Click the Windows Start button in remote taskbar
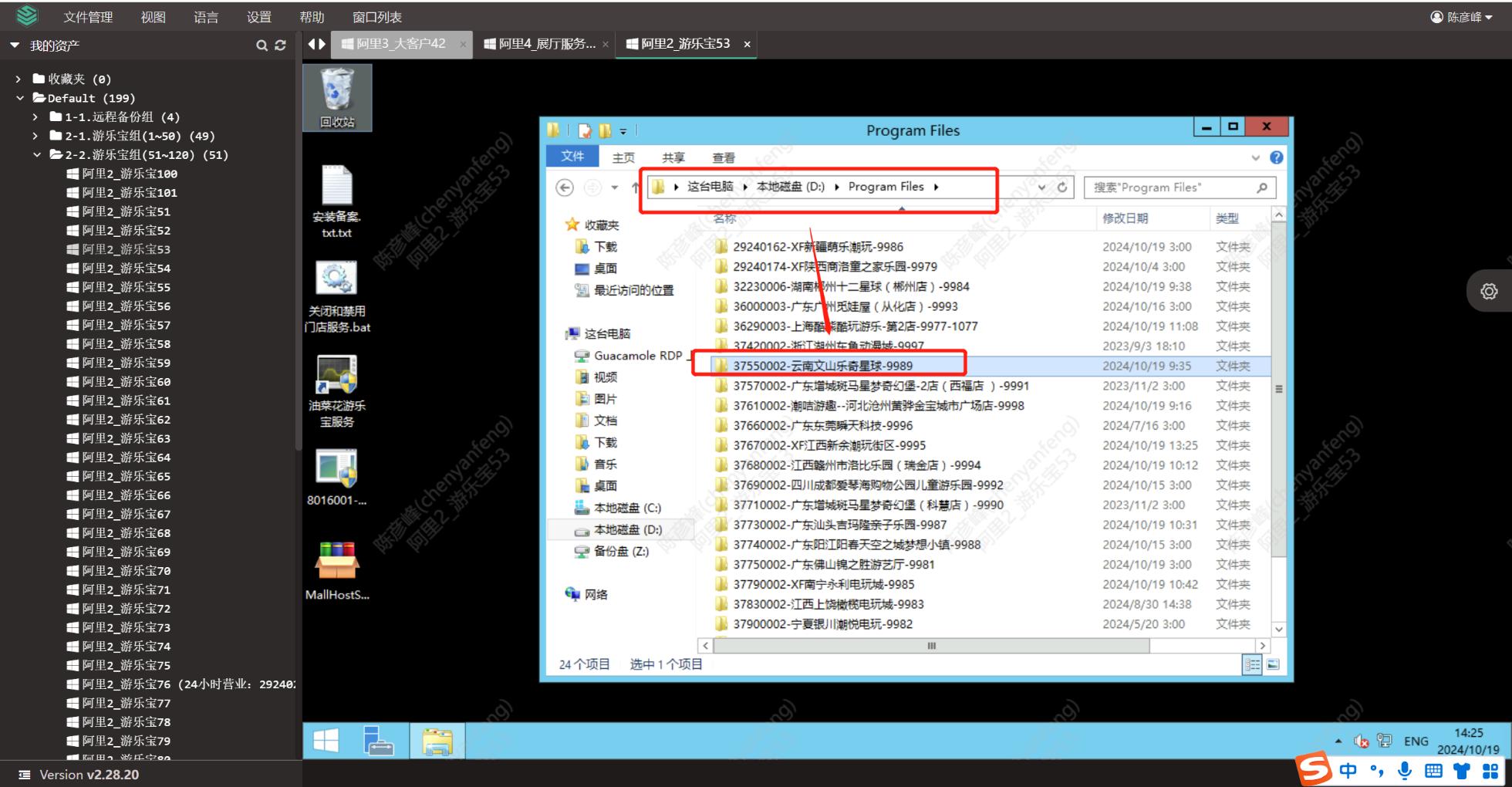 tap(326, 741)
